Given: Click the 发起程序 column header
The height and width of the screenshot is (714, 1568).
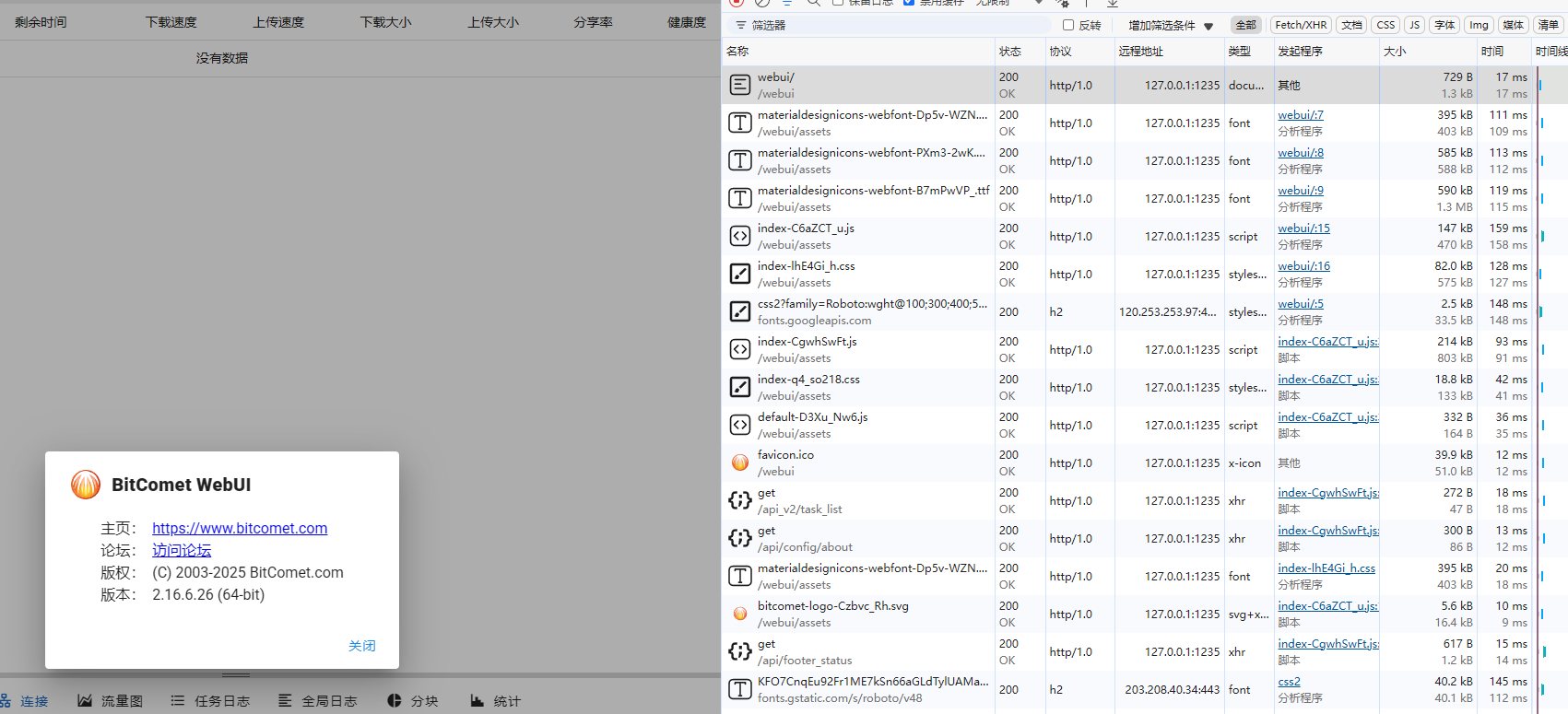Looking at the screenshot, I should tap(1326, 52).
